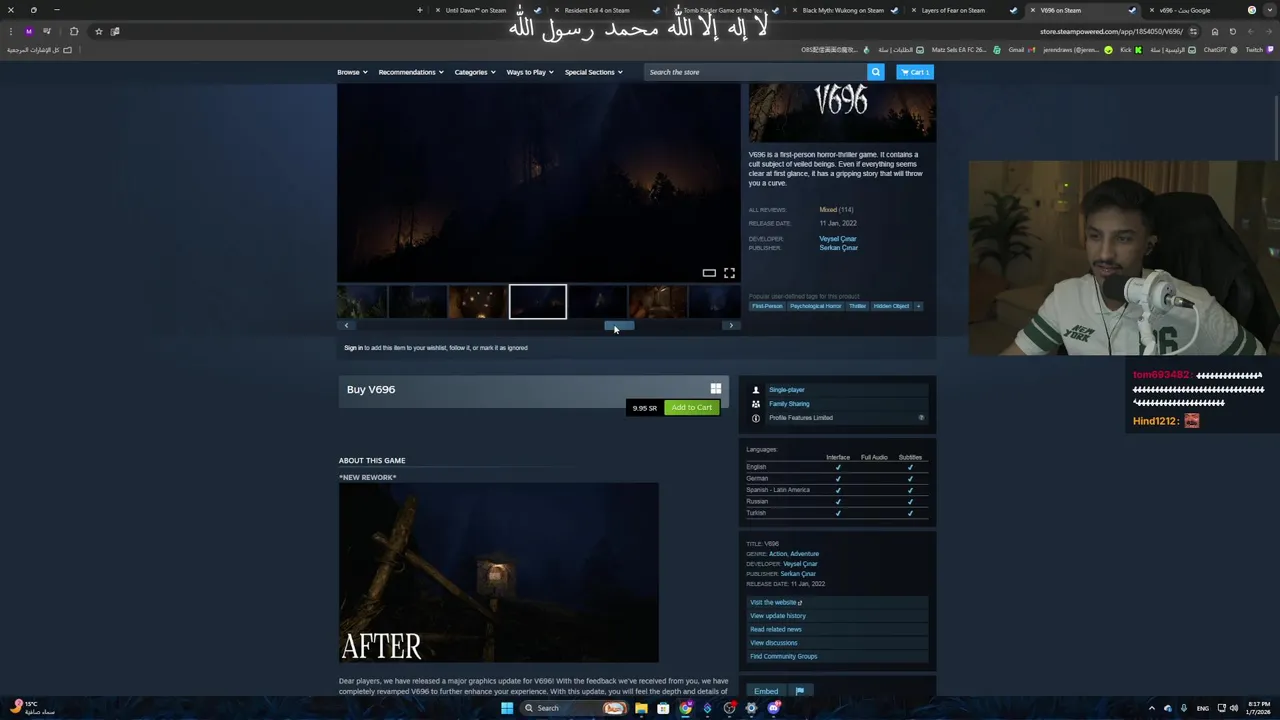The height and width of the screenshot is (720, 1280).
Task: Open Chrome from the taskbar
Action: pos(685,708)
